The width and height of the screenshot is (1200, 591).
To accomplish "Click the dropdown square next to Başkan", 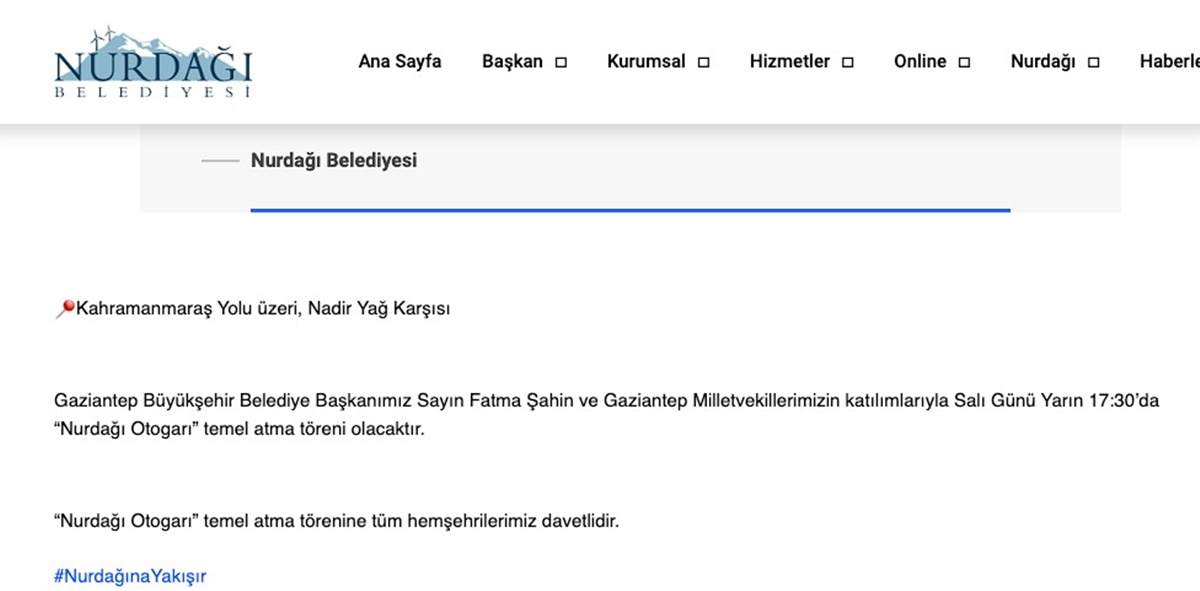I will click(562, 62).
